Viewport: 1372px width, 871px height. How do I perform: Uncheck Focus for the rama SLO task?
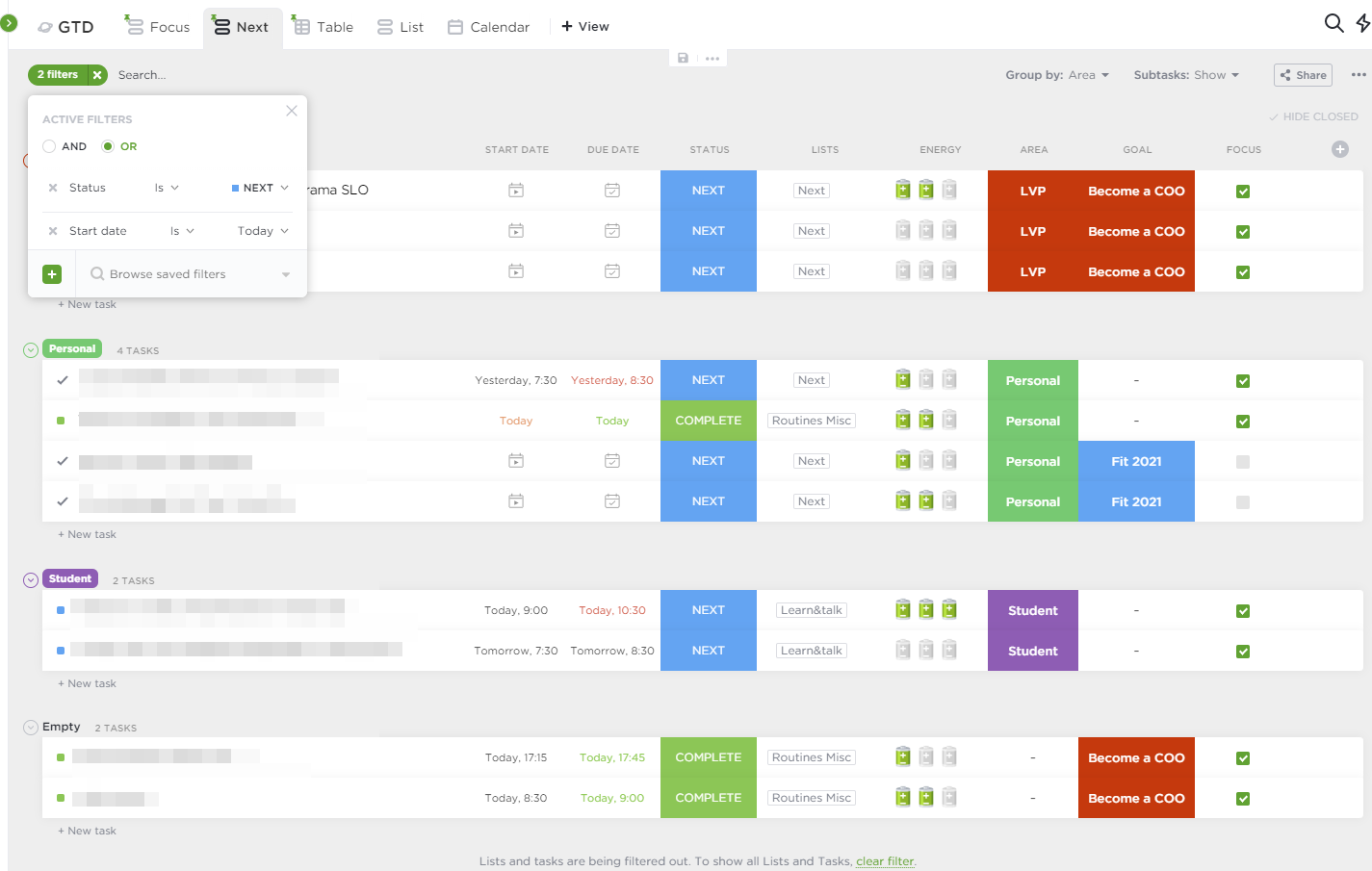point(1243,192)
